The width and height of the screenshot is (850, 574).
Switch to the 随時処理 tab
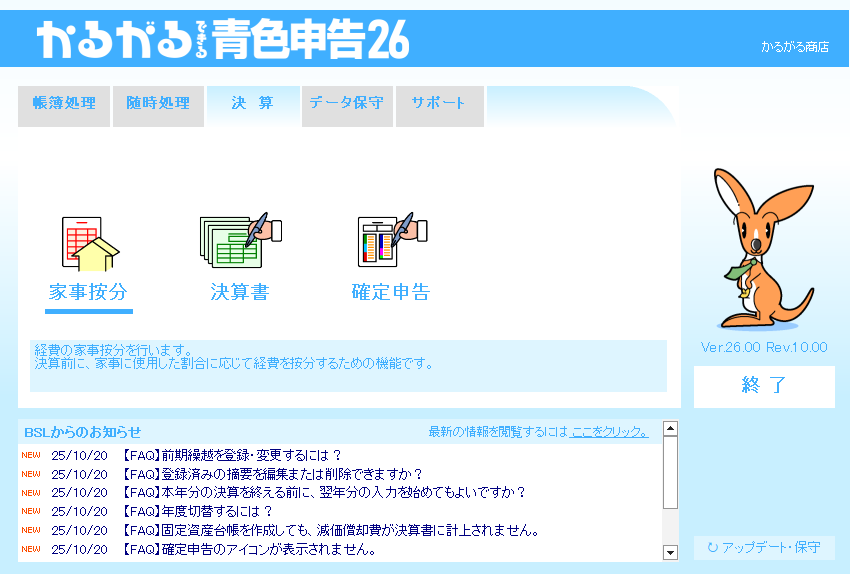pos(158,103)
